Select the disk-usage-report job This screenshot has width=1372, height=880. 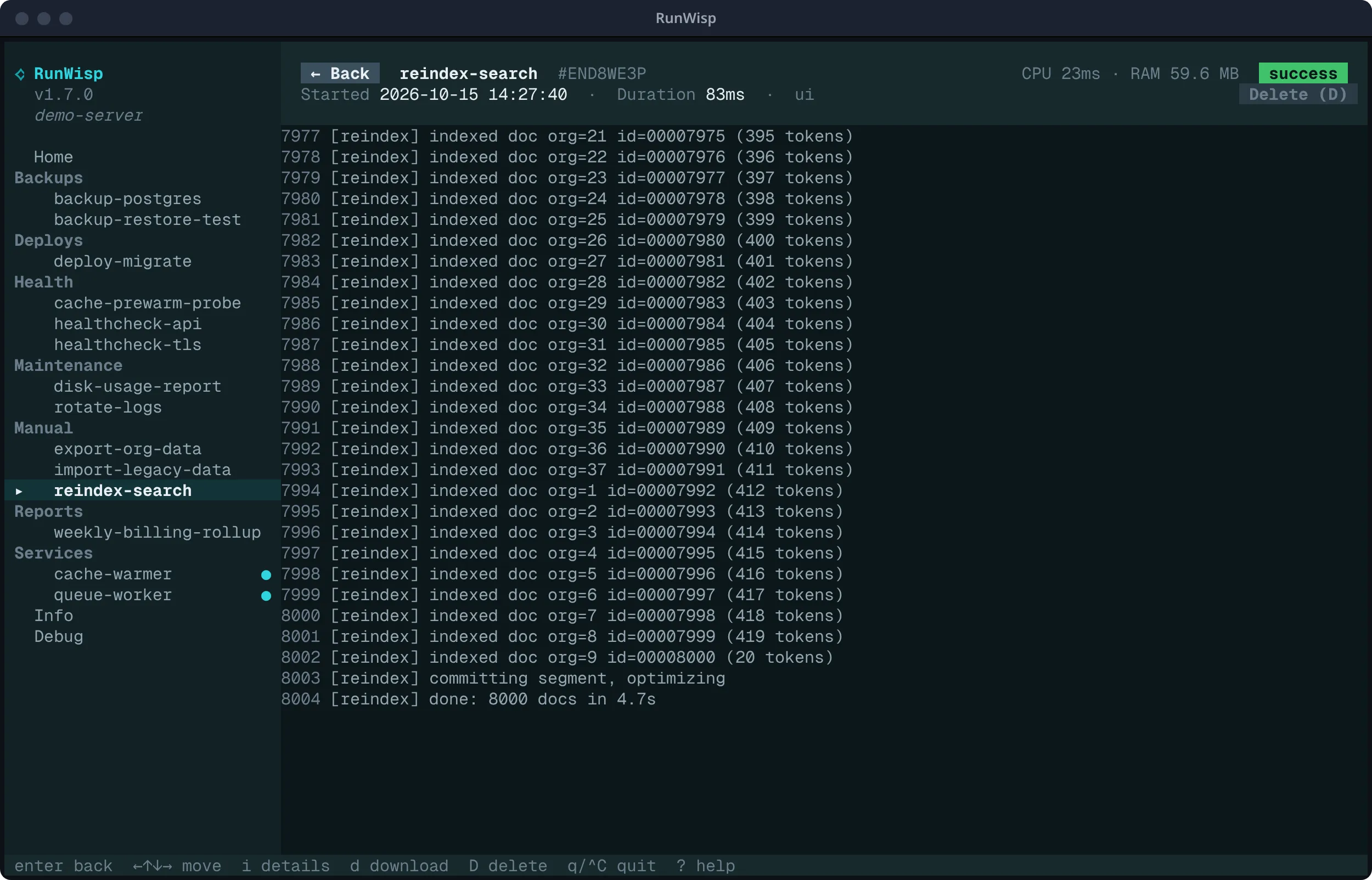coord(137,386)
